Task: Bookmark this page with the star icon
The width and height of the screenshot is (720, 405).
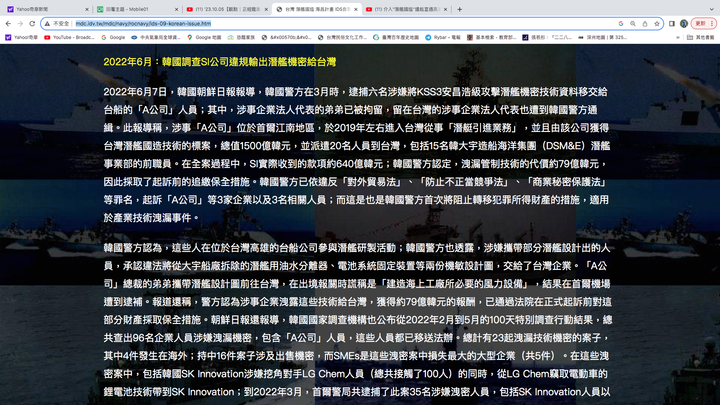Action: pos(657,23)
